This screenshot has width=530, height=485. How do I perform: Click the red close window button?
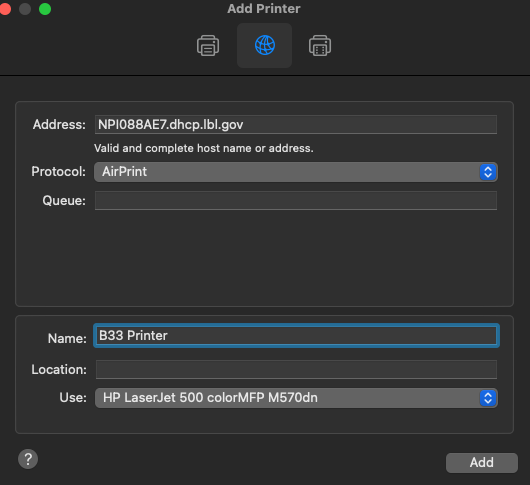(x=5, y=9)
